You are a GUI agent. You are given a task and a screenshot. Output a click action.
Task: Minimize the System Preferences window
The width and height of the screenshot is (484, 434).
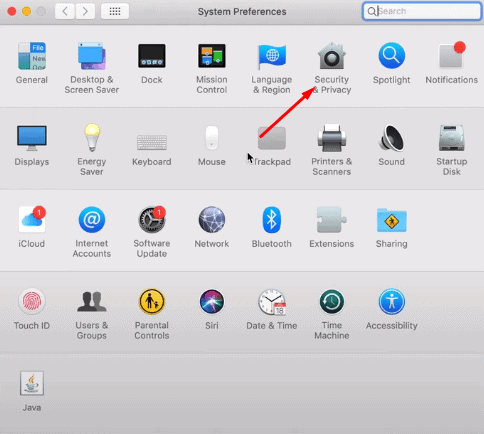[26, 12]
